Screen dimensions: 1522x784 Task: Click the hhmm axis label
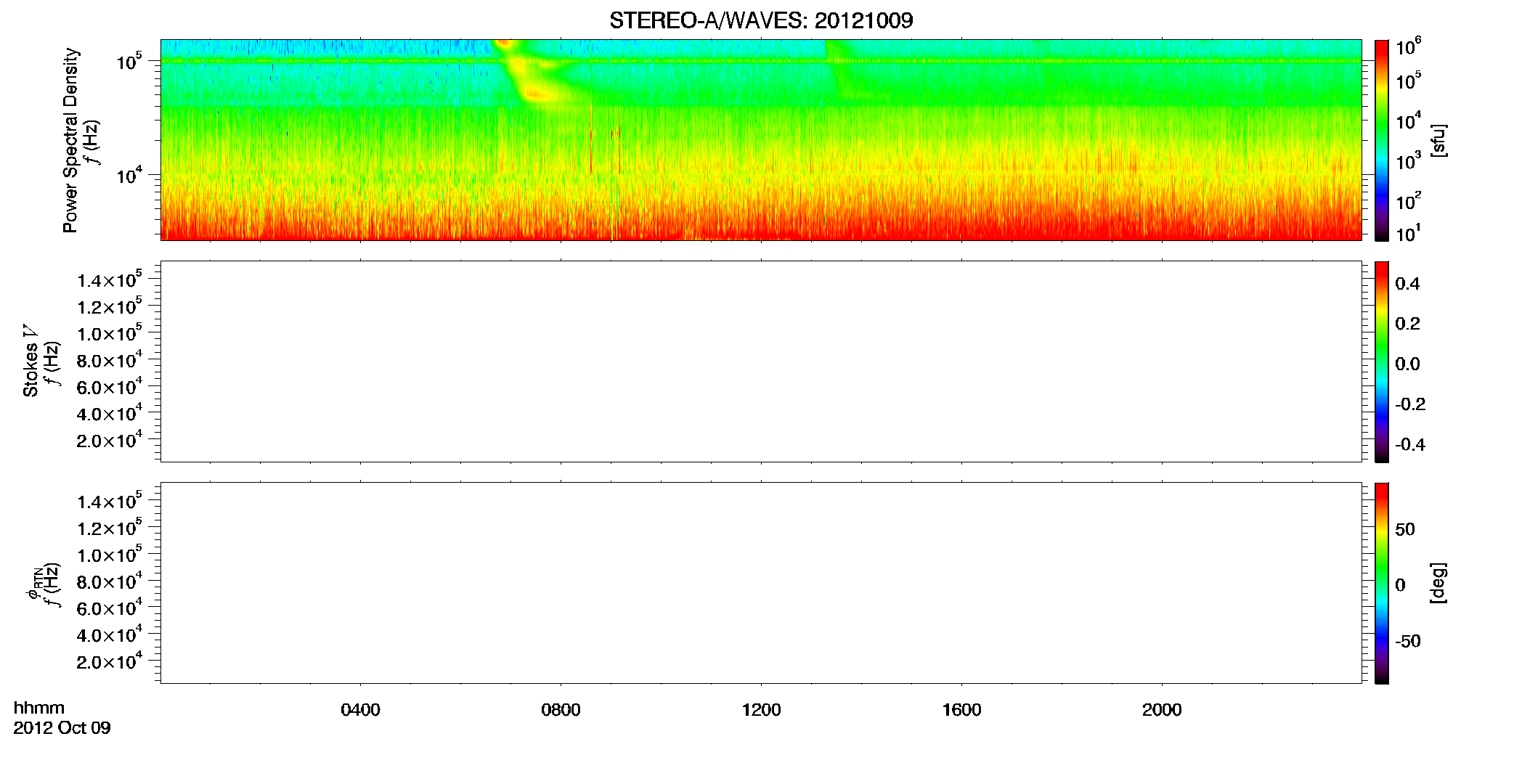tap(39, 708)
